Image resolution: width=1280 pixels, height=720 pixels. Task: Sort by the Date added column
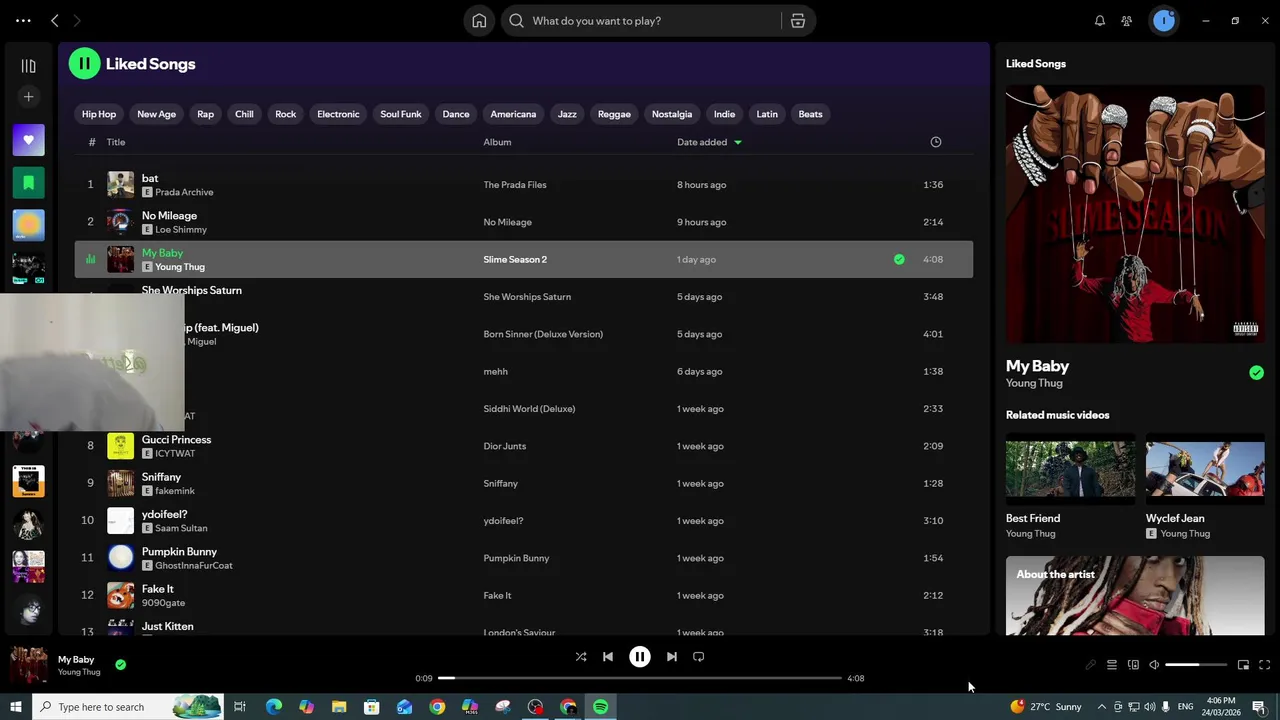(x=709, y=142)
